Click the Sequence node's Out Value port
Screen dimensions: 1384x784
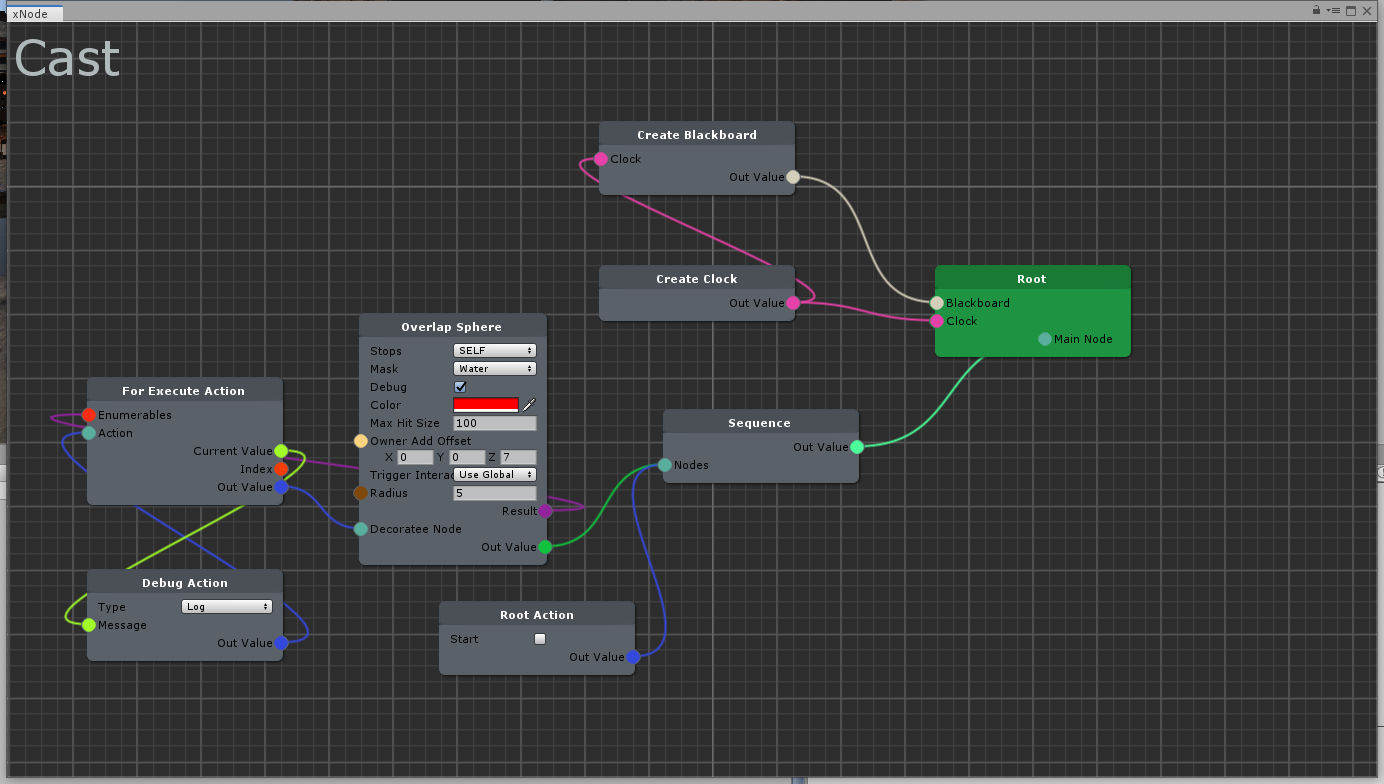pos(857,447)
